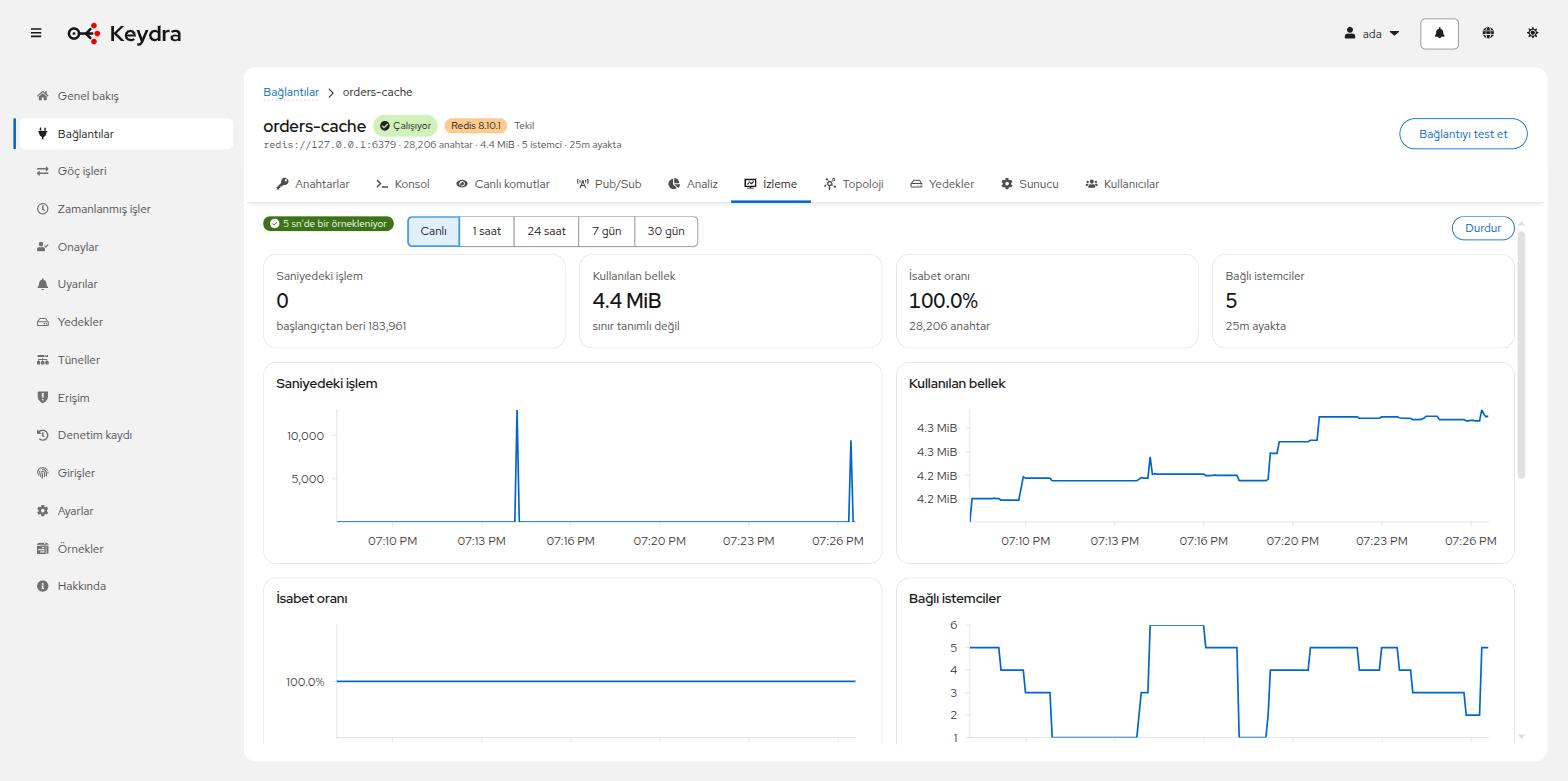1568x781 pixels.
Task: Click the Göç işleri arrows icon
Action: [42, 171]
